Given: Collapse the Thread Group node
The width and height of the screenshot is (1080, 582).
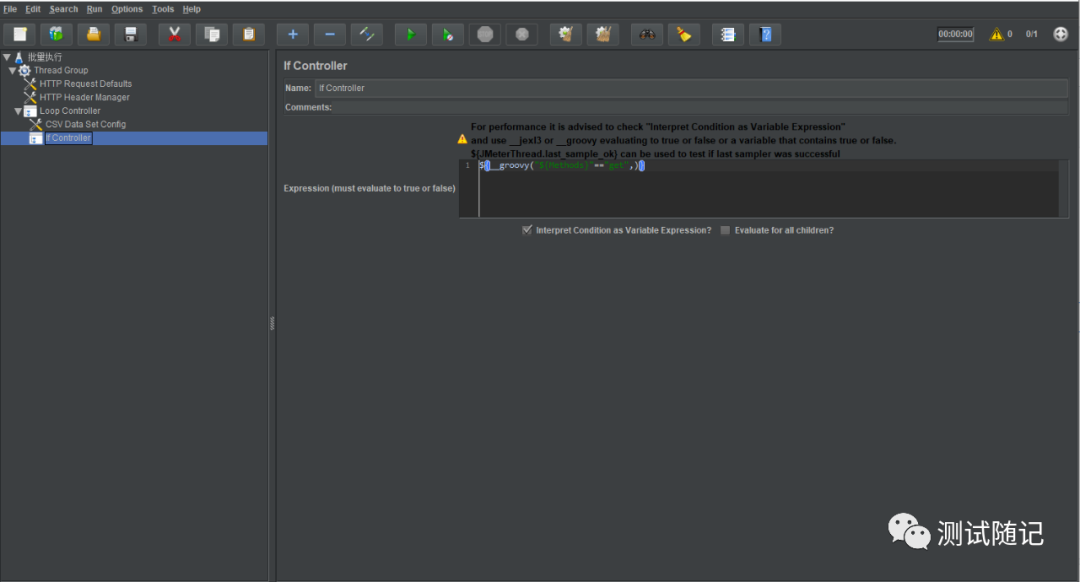Looking at the screenshot, I should (13, 70).
